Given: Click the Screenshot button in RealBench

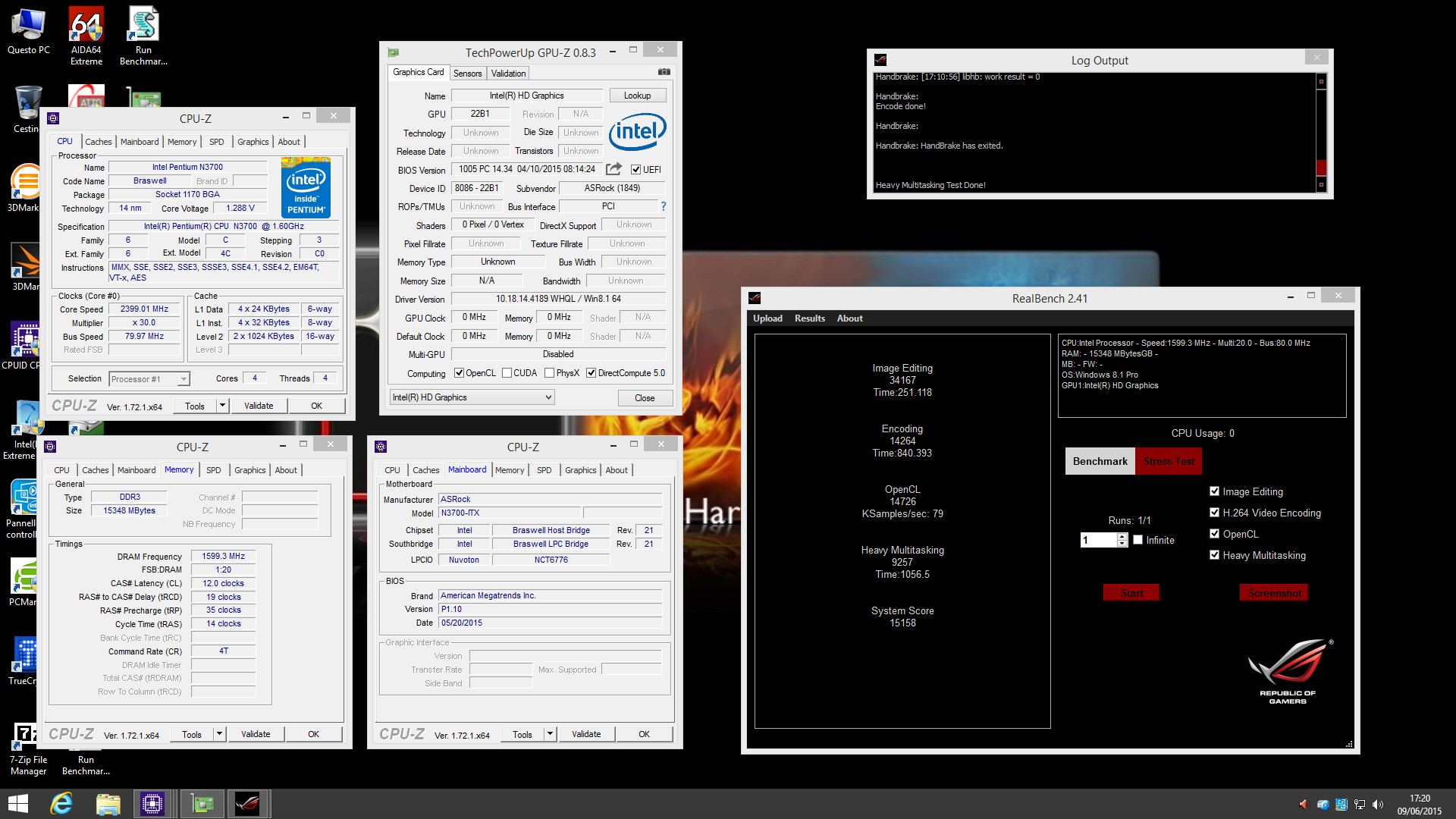Looking at the screenshot, I should [x=1274, y=593].
